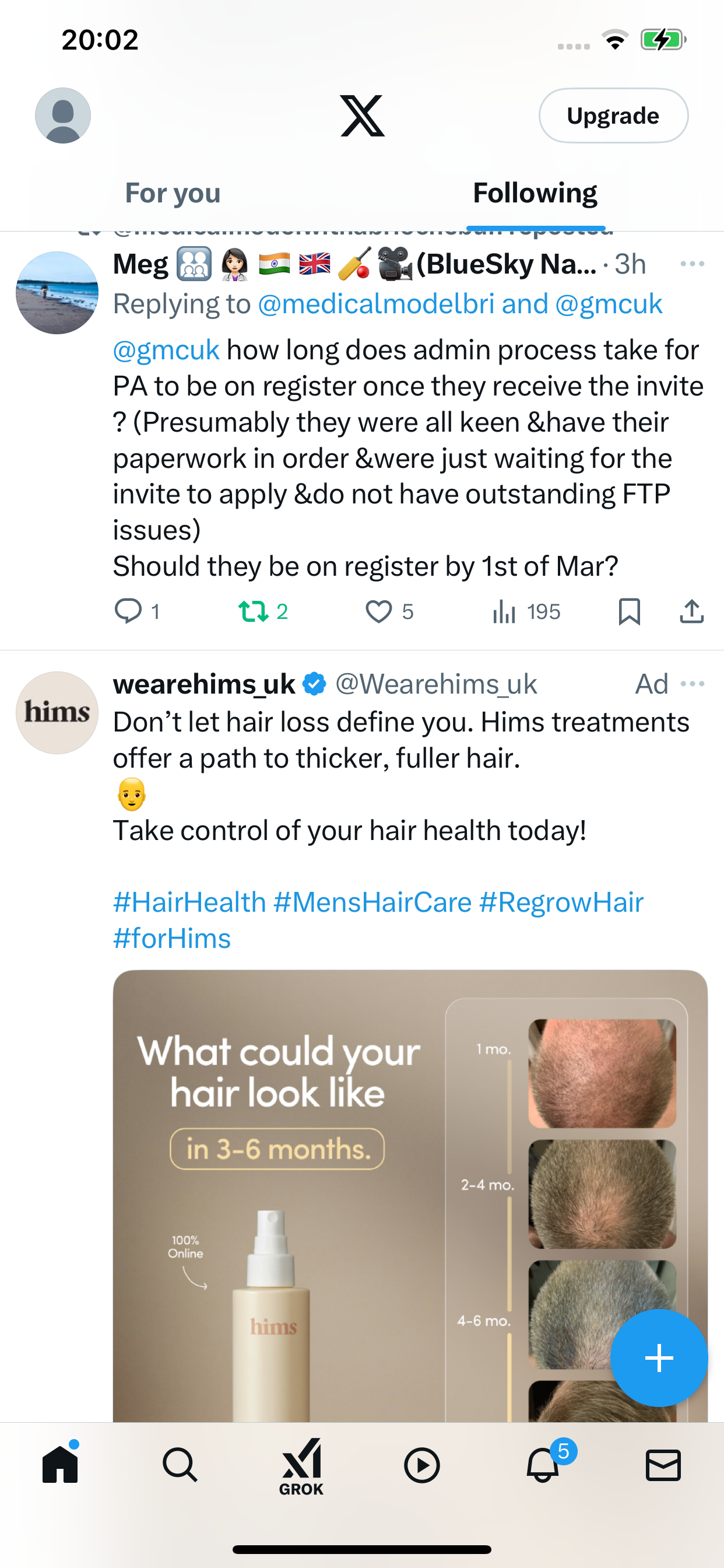Select the Following tab

click(x=535, y=193)
